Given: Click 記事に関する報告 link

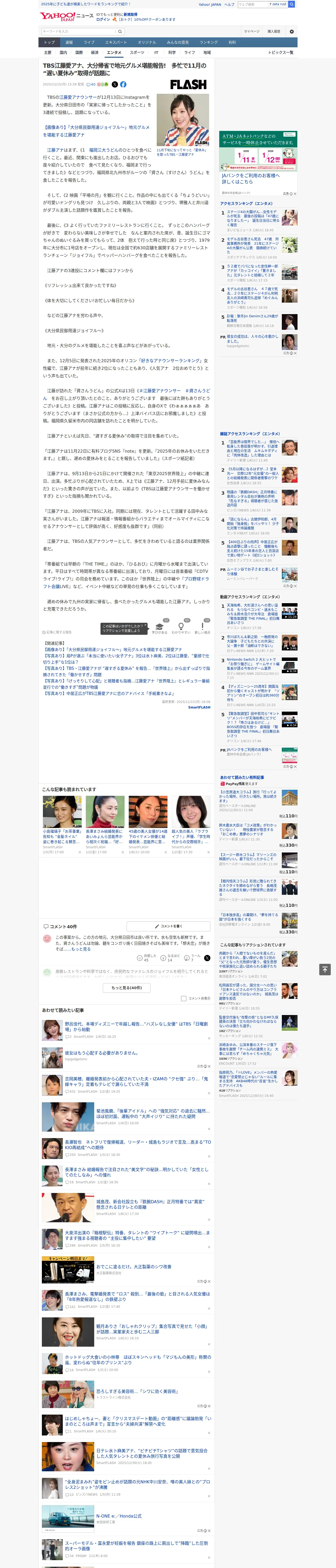Looking at the screenshot, I should [x=57, y=632].
